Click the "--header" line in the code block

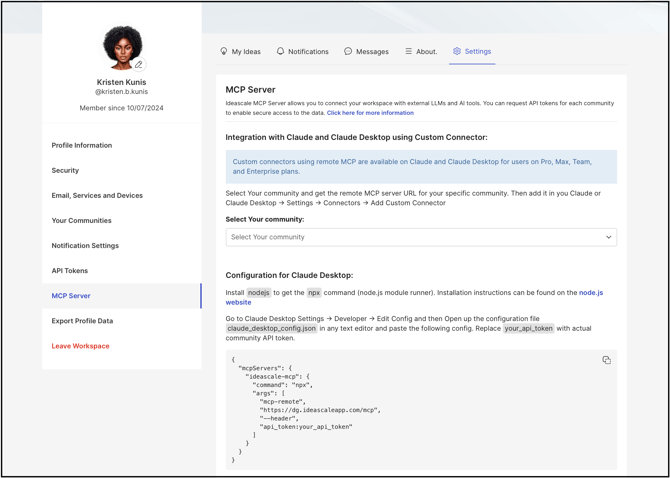pos(279,418)
